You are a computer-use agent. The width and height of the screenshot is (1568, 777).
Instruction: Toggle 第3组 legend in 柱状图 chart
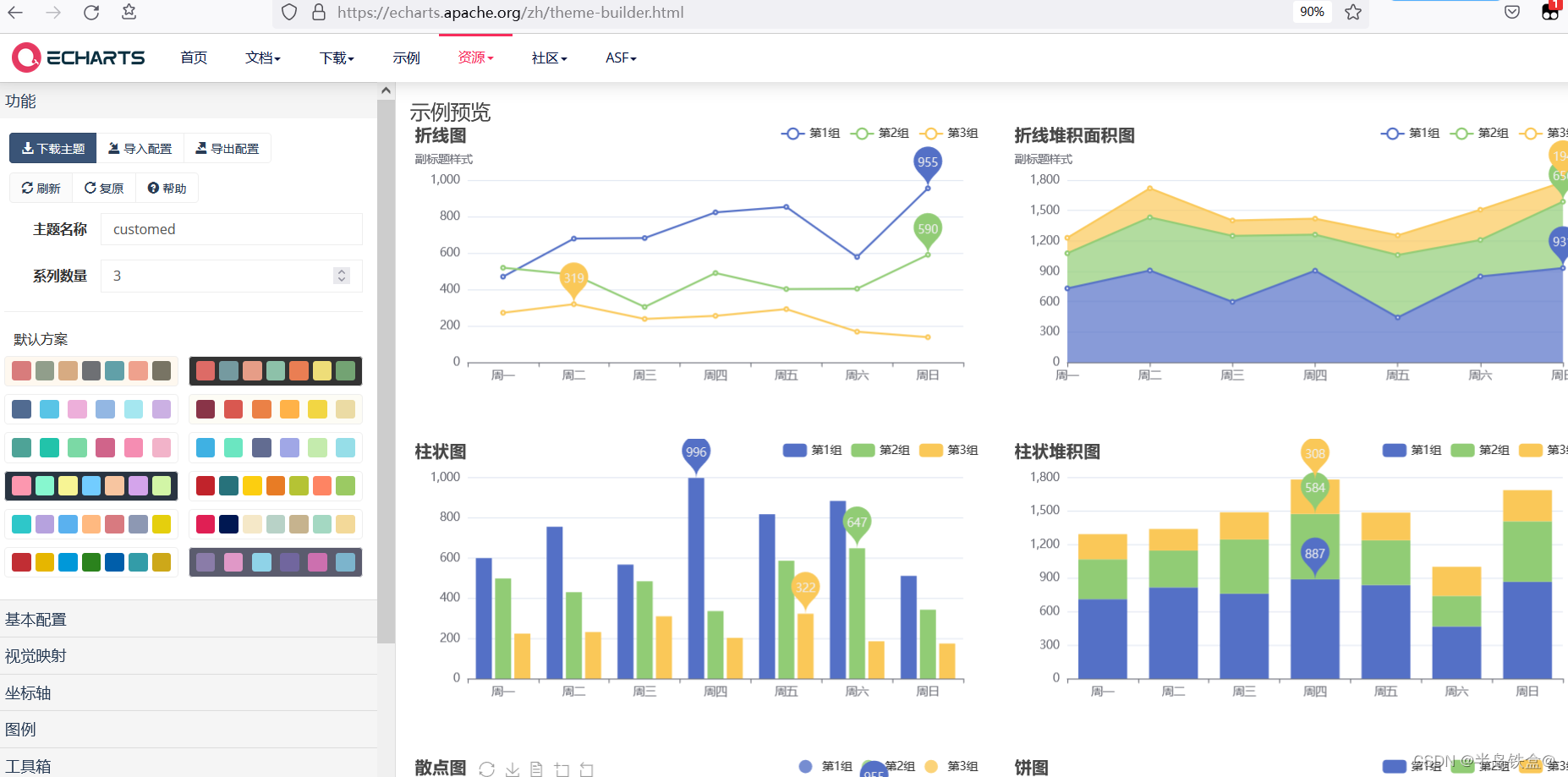click(949, 451)
